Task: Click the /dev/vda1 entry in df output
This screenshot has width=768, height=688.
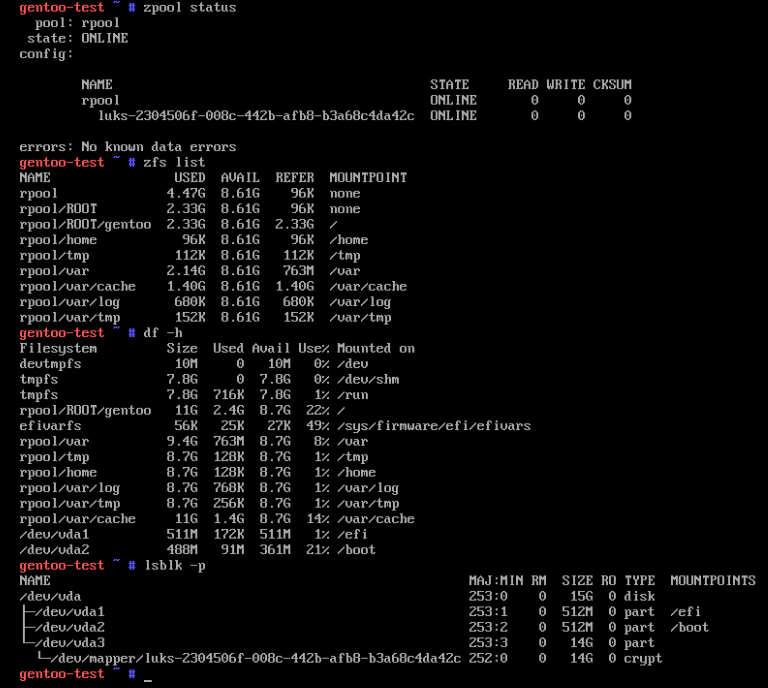Action: tap(54, 534)
